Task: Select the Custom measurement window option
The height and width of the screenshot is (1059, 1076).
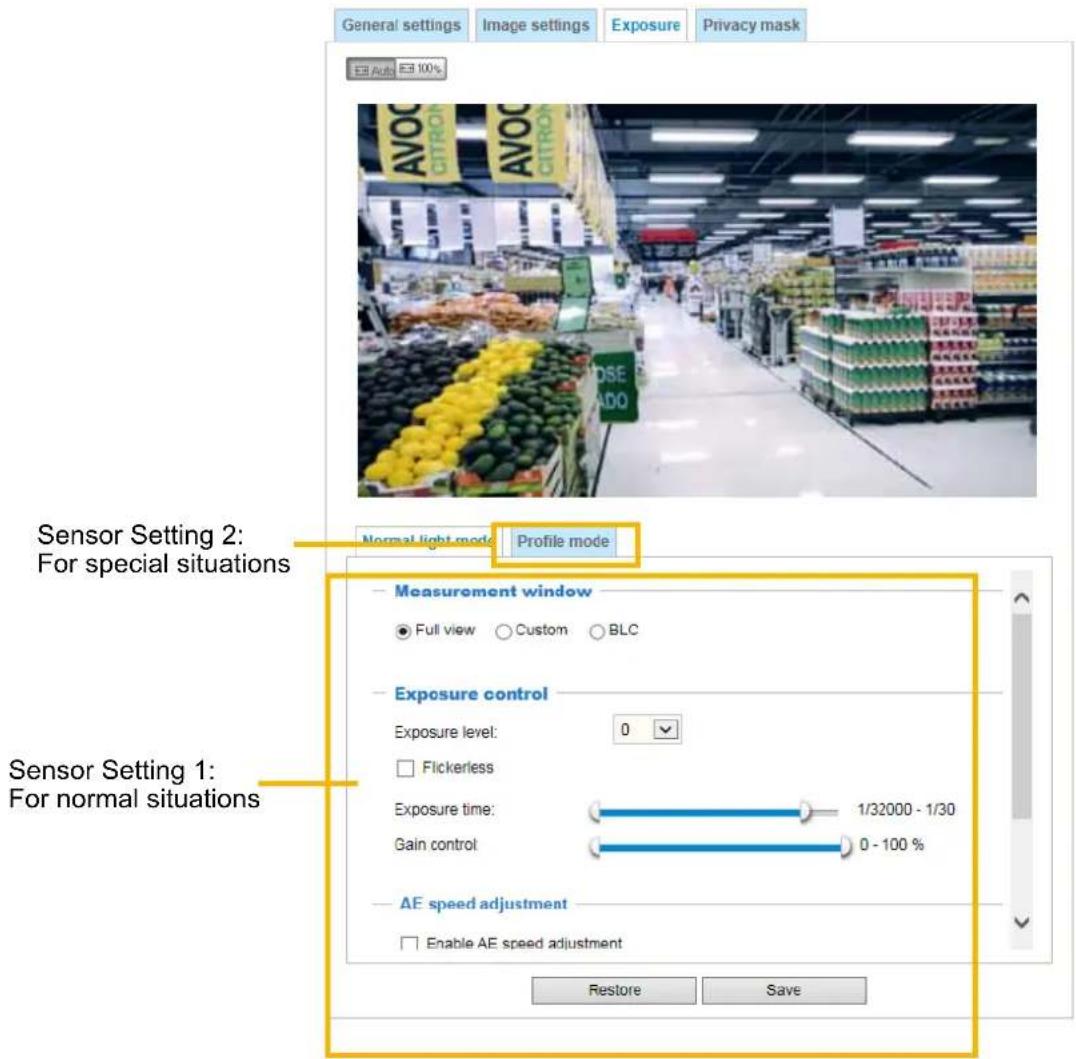Action: coord(504,631)
